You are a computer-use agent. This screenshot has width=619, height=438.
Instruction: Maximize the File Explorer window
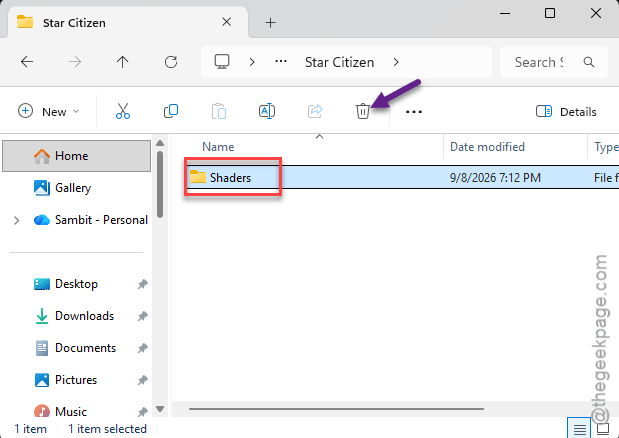coord(550,13)
